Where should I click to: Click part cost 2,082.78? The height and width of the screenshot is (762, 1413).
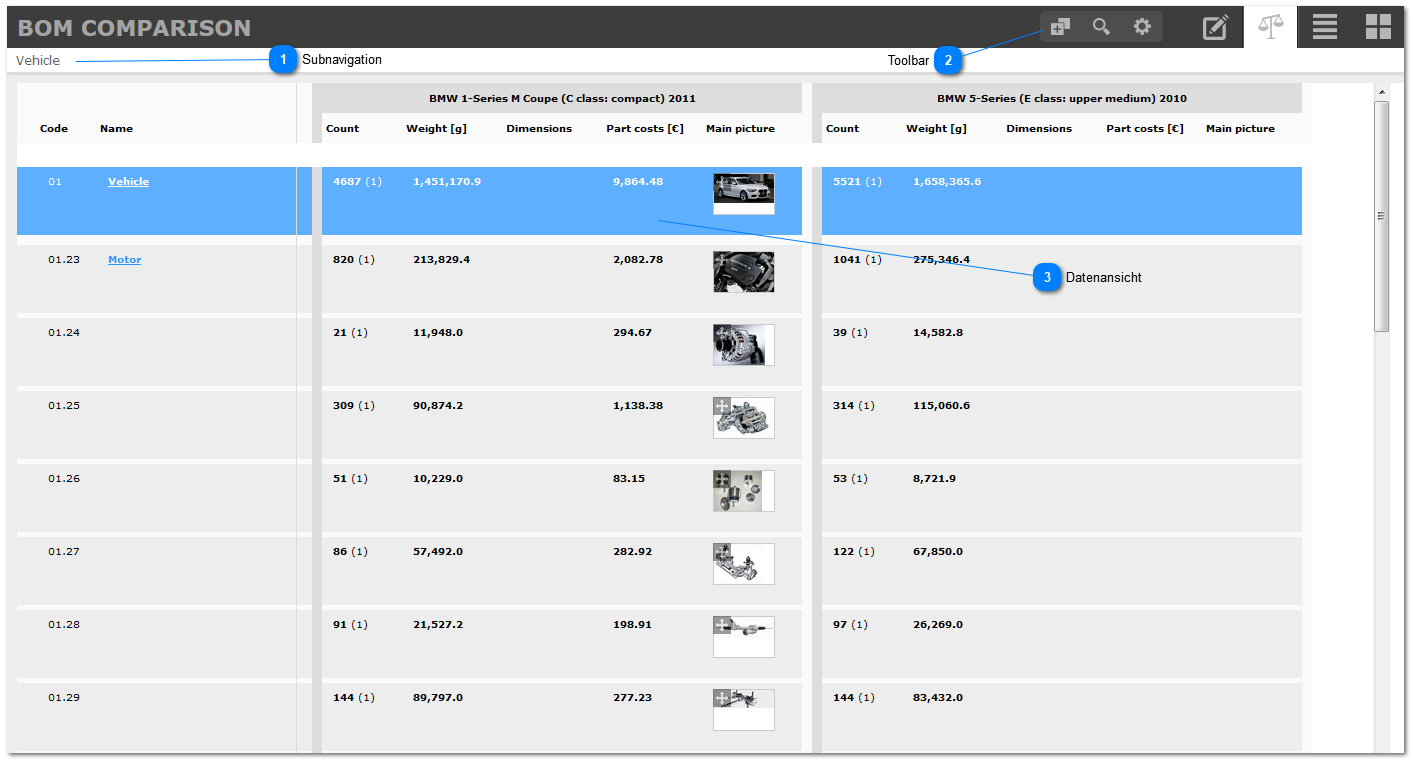pos(638,259)
